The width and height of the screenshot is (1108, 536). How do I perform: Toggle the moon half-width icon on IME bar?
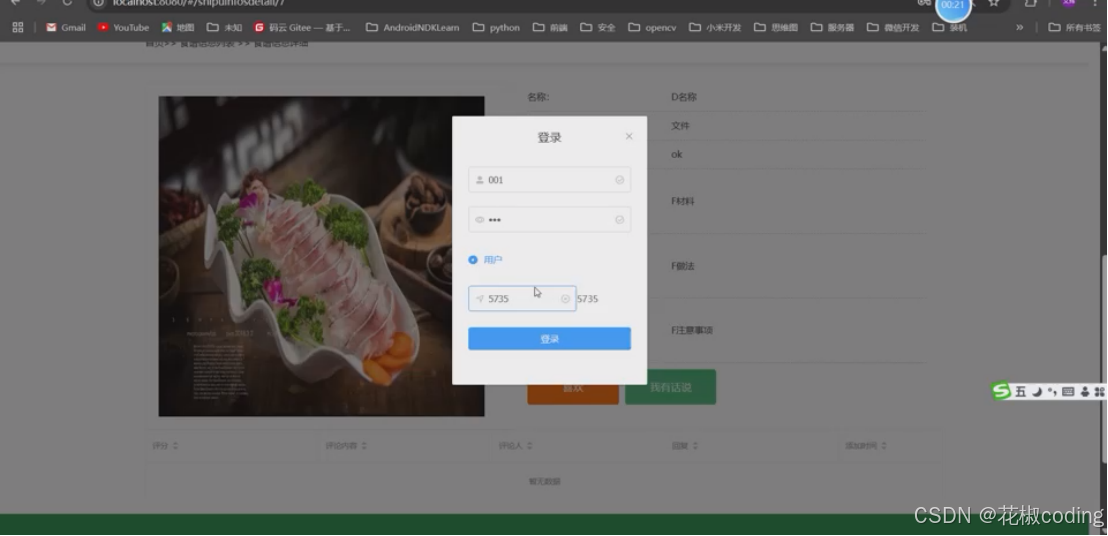tap(1037, 391)
